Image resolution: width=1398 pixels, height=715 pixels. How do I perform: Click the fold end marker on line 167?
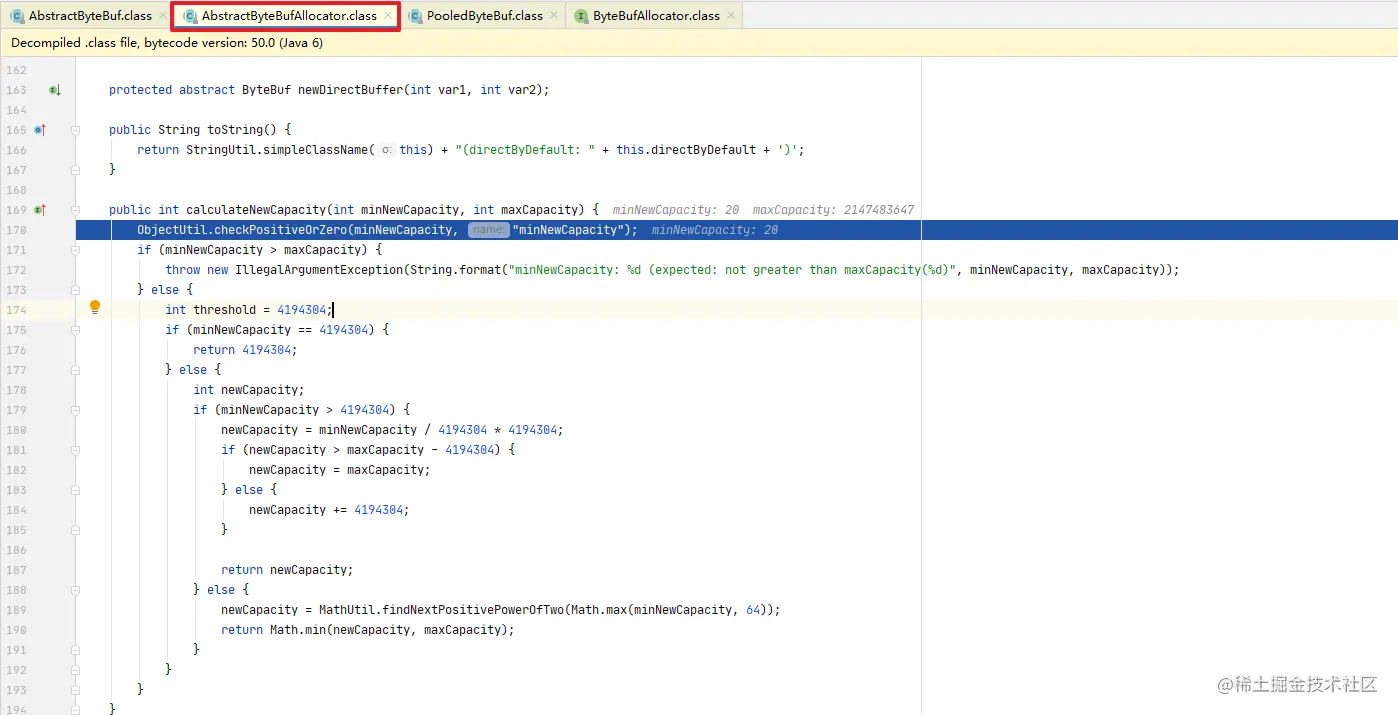click(x=76, y=170)
